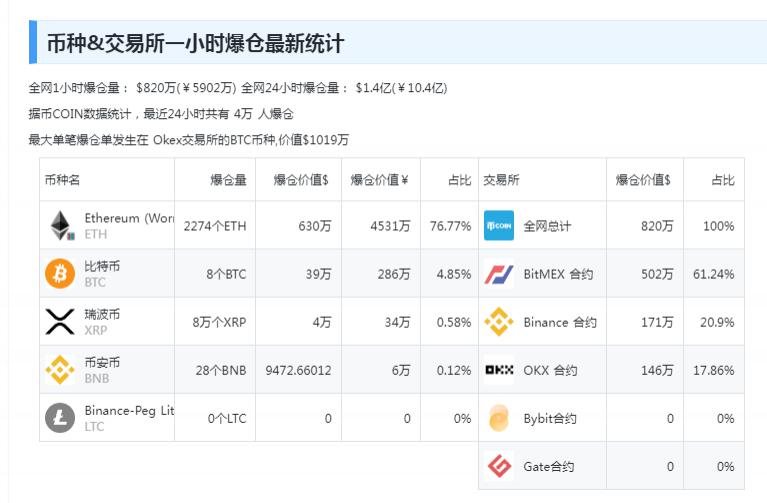The height and width of the screenshot is (503, 767).
Task: Click the 爆仓量 column header
Action: [x=228, y=180]
